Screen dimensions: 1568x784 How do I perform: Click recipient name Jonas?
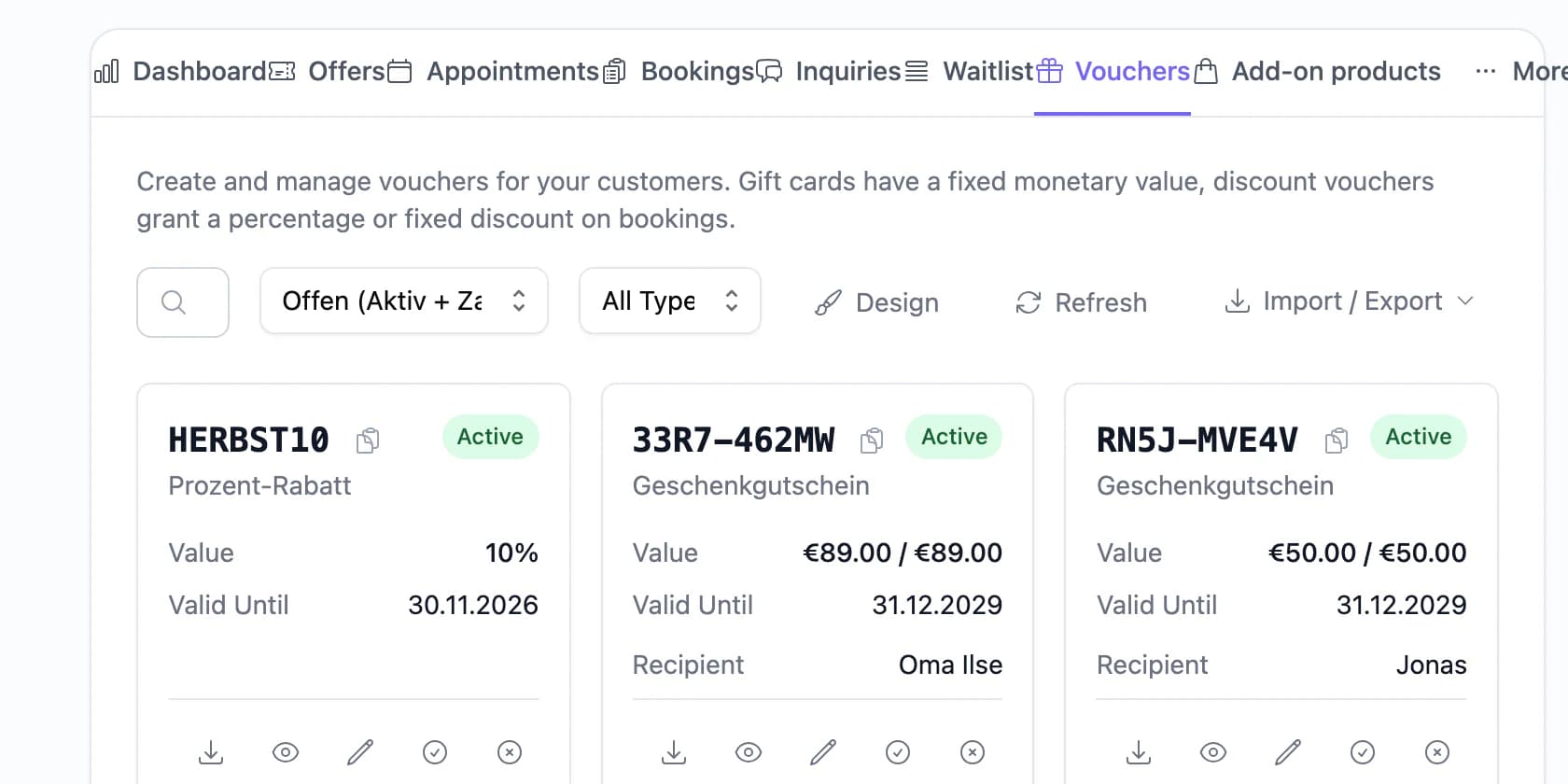click(x=1432, y=665)
